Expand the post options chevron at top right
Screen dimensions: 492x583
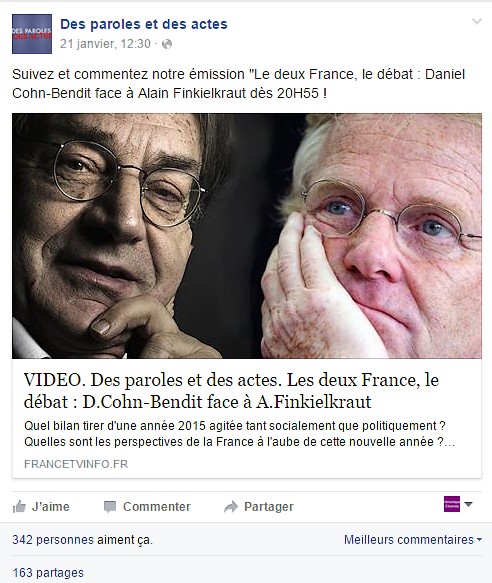(x=477, y=21)
